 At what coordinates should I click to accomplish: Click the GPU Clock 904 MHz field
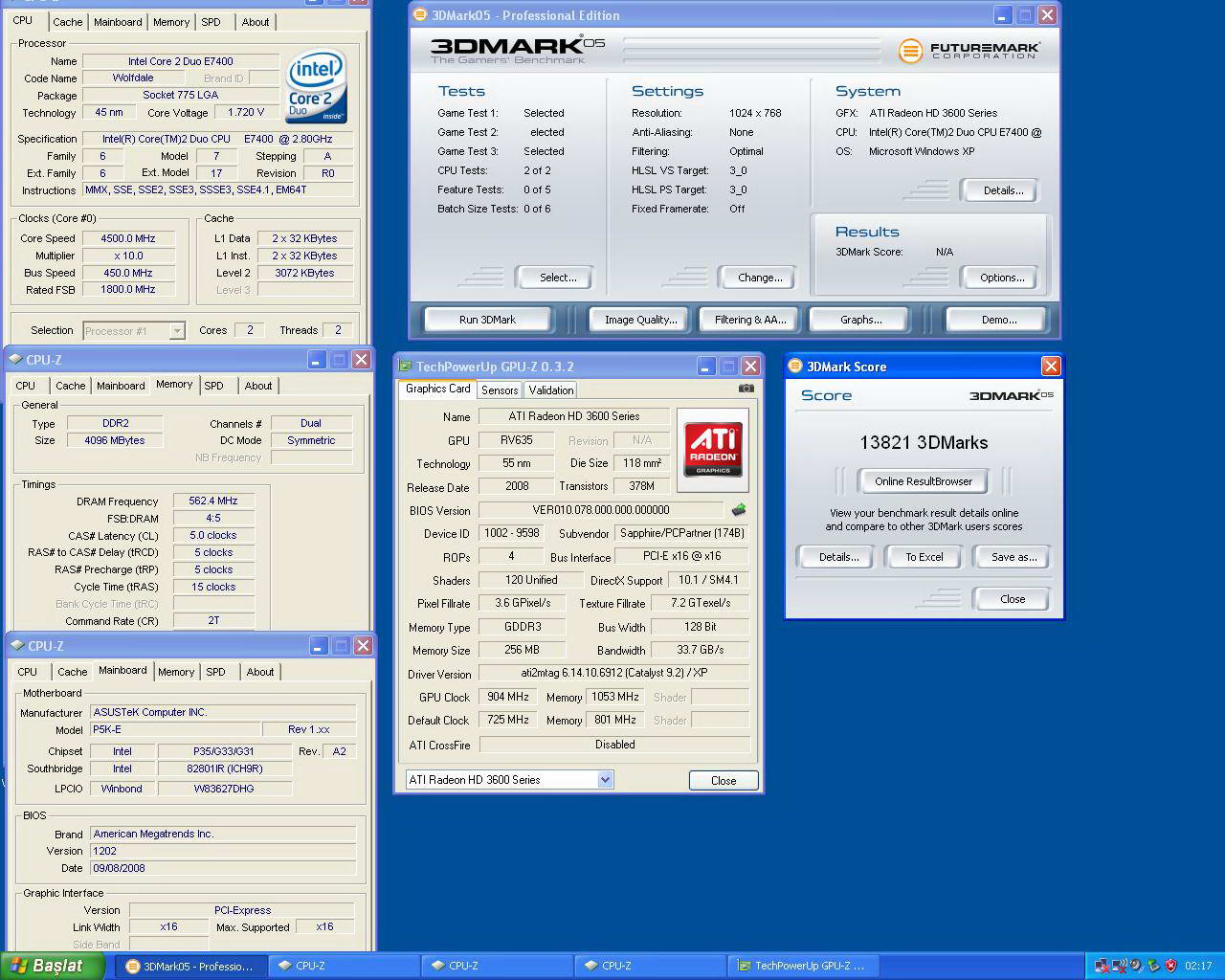point(507,697)
